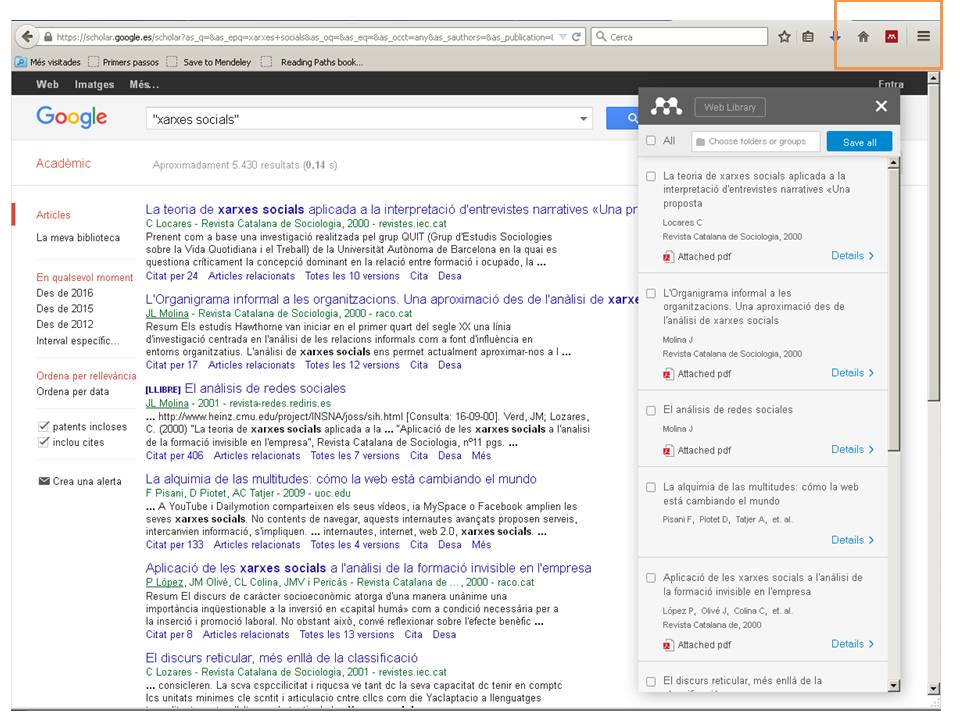
Task: Open the Més.. menu in the black bar
Action: (144, 84)
